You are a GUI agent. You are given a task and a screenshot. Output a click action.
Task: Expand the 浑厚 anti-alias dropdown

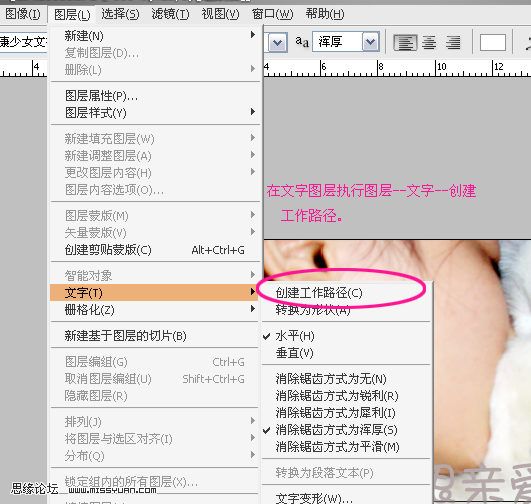tap(370, 42)
